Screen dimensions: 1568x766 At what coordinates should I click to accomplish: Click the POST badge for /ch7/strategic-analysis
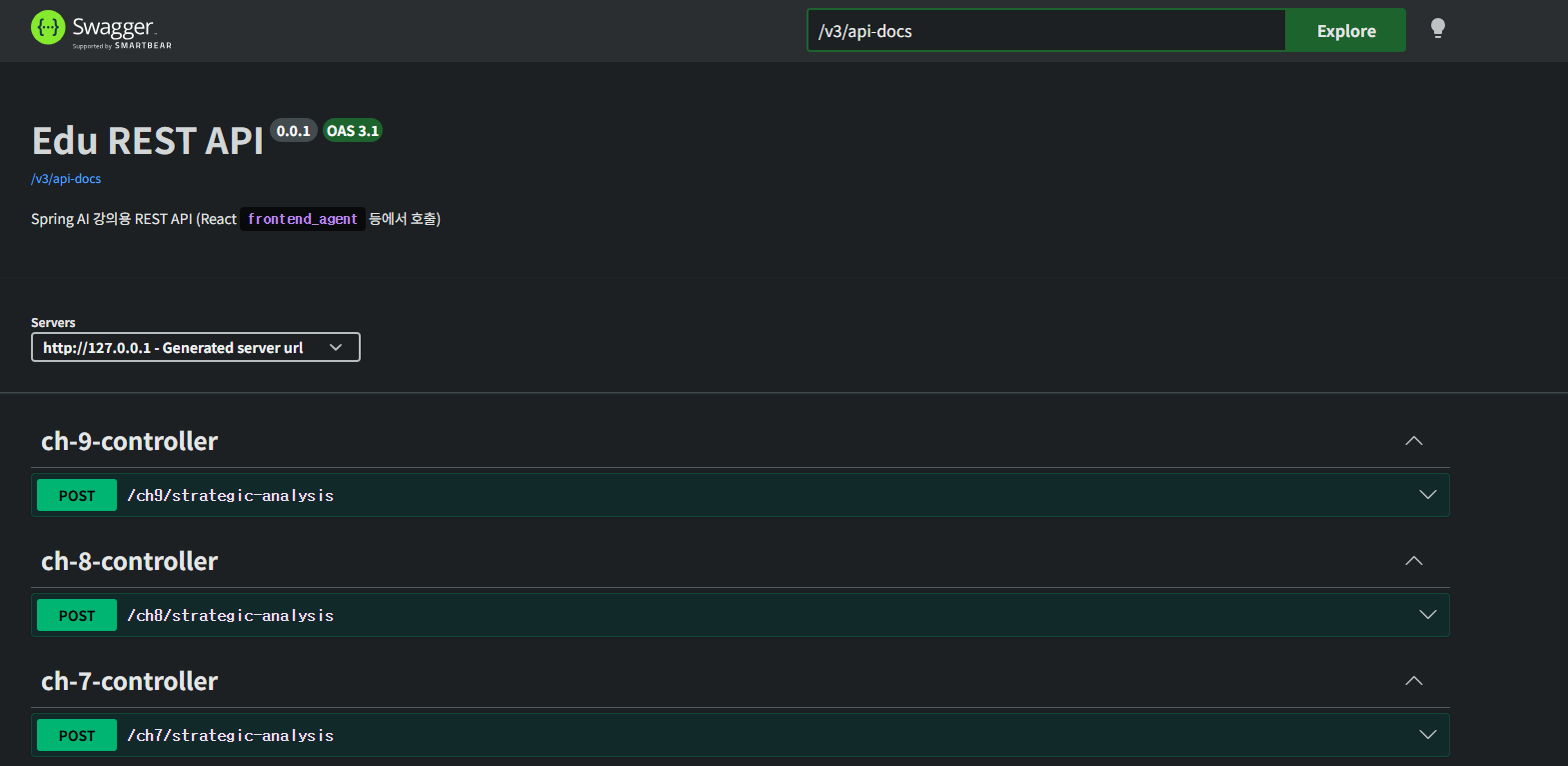tap(77, 736)
